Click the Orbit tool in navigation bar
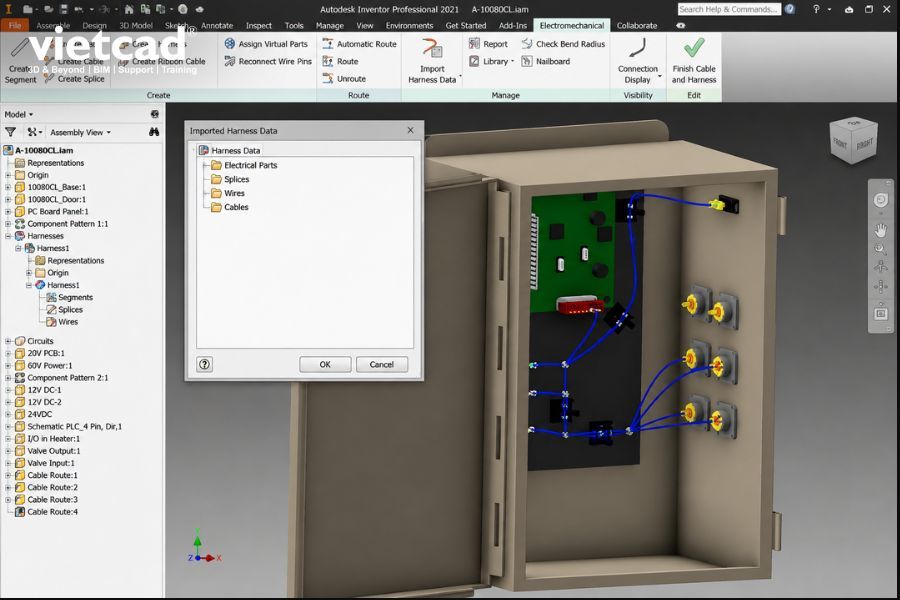Screen dimensions: 900x600 (880, 267)
